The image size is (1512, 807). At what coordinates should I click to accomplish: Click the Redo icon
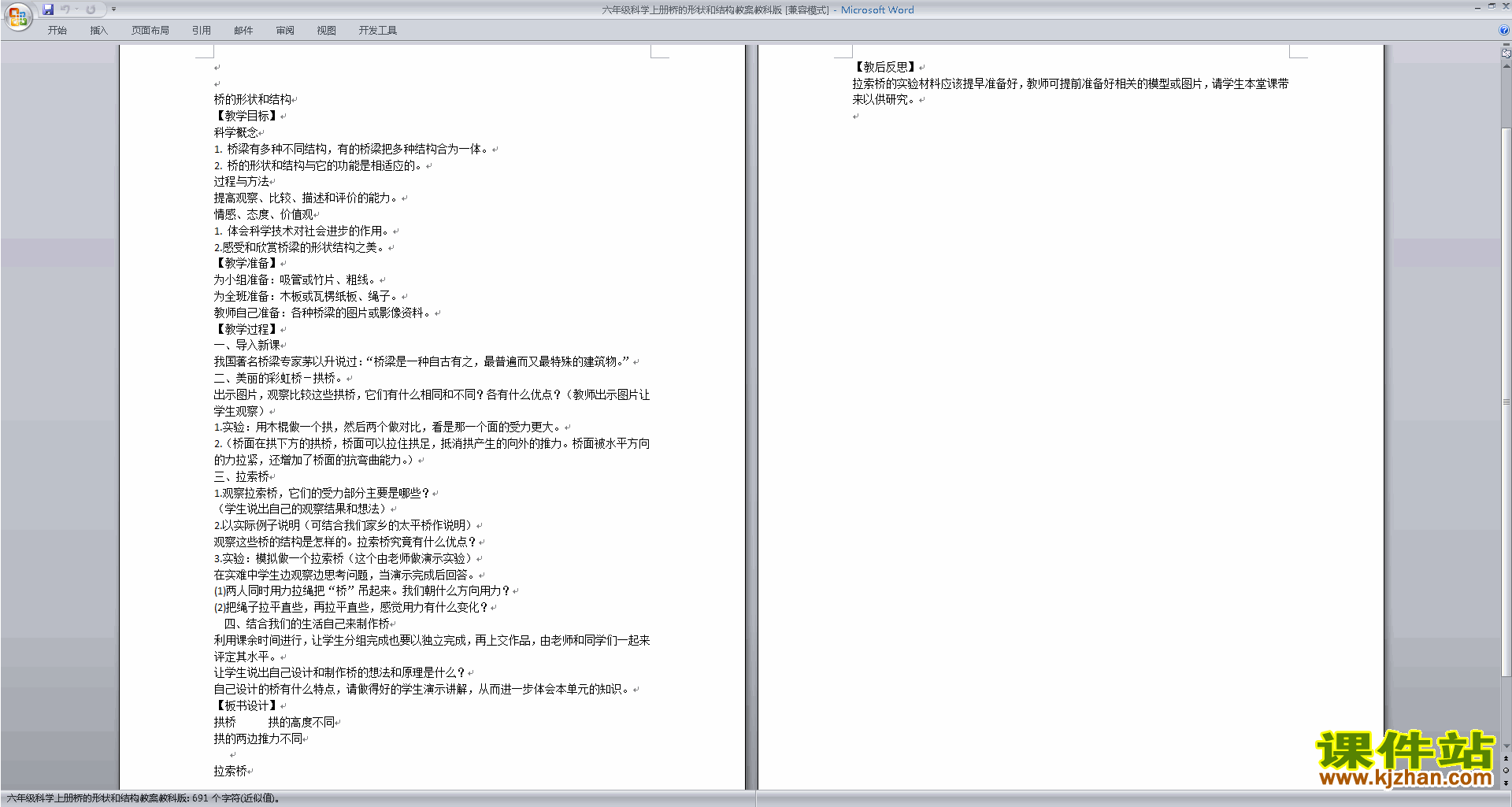point(91,9)
